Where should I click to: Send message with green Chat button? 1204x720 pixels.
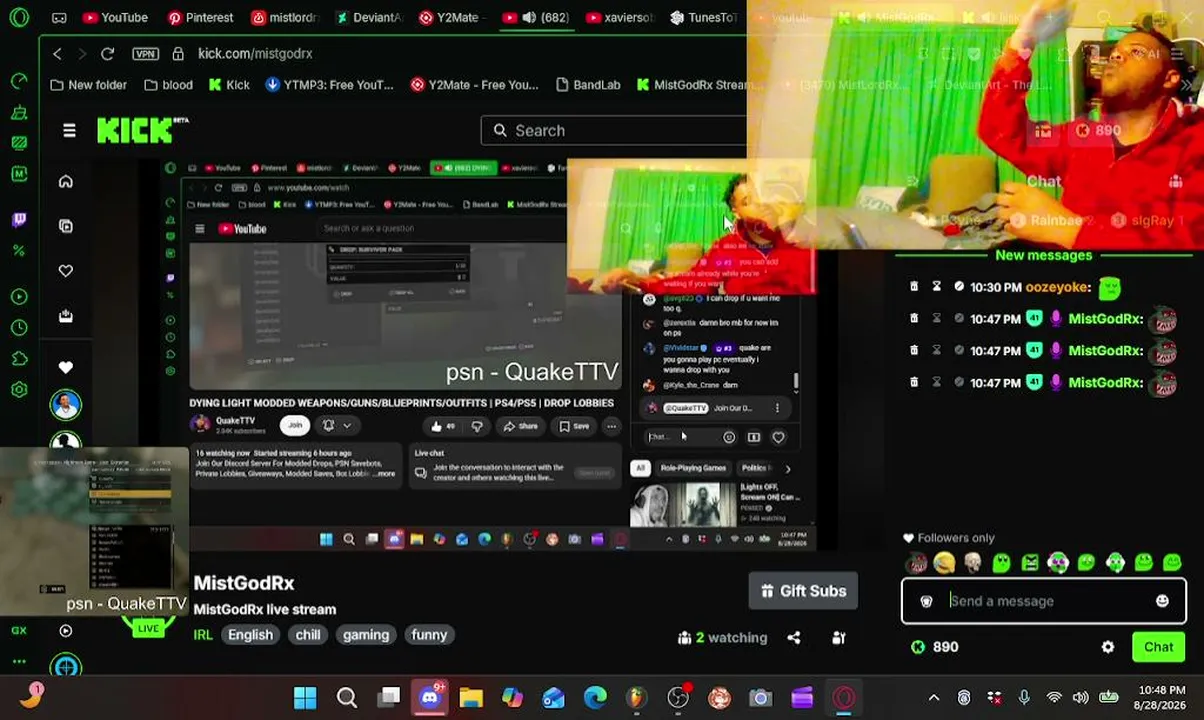pos(1159,647)
